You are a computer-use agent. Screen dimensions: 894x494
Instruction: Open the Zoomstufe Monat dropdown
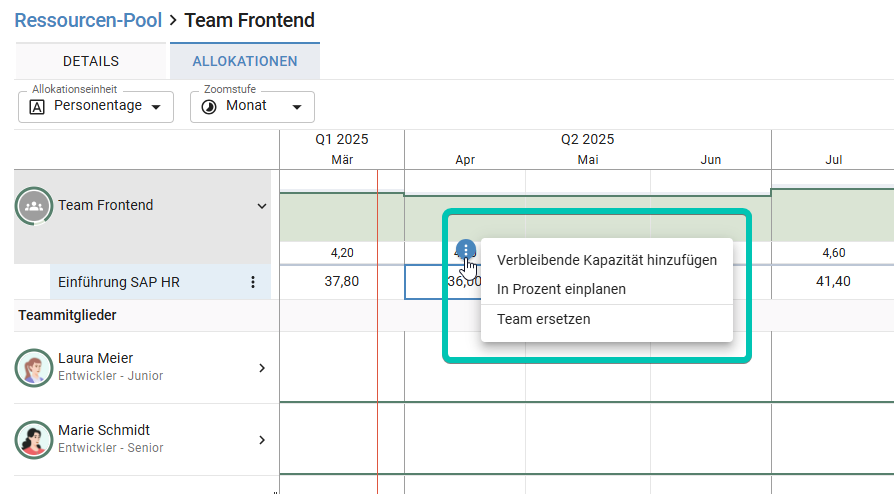(x=252, y=107)
